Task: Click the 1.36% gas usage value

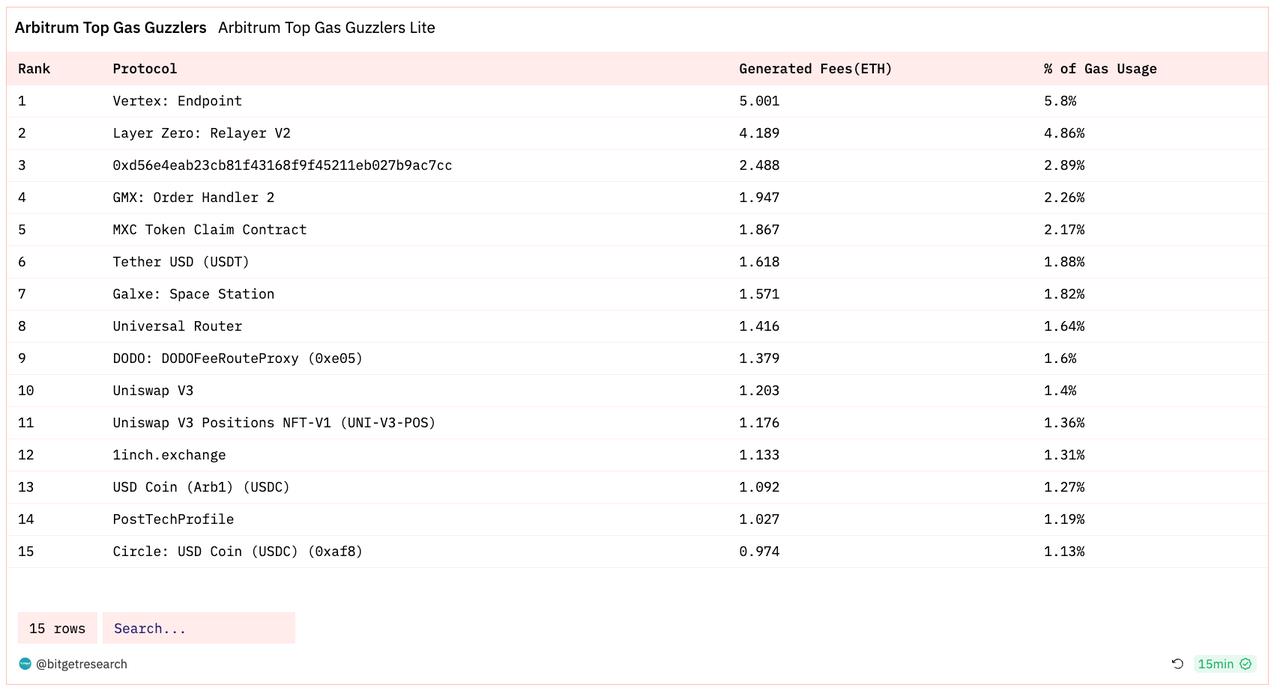Action: point(1064,422)
